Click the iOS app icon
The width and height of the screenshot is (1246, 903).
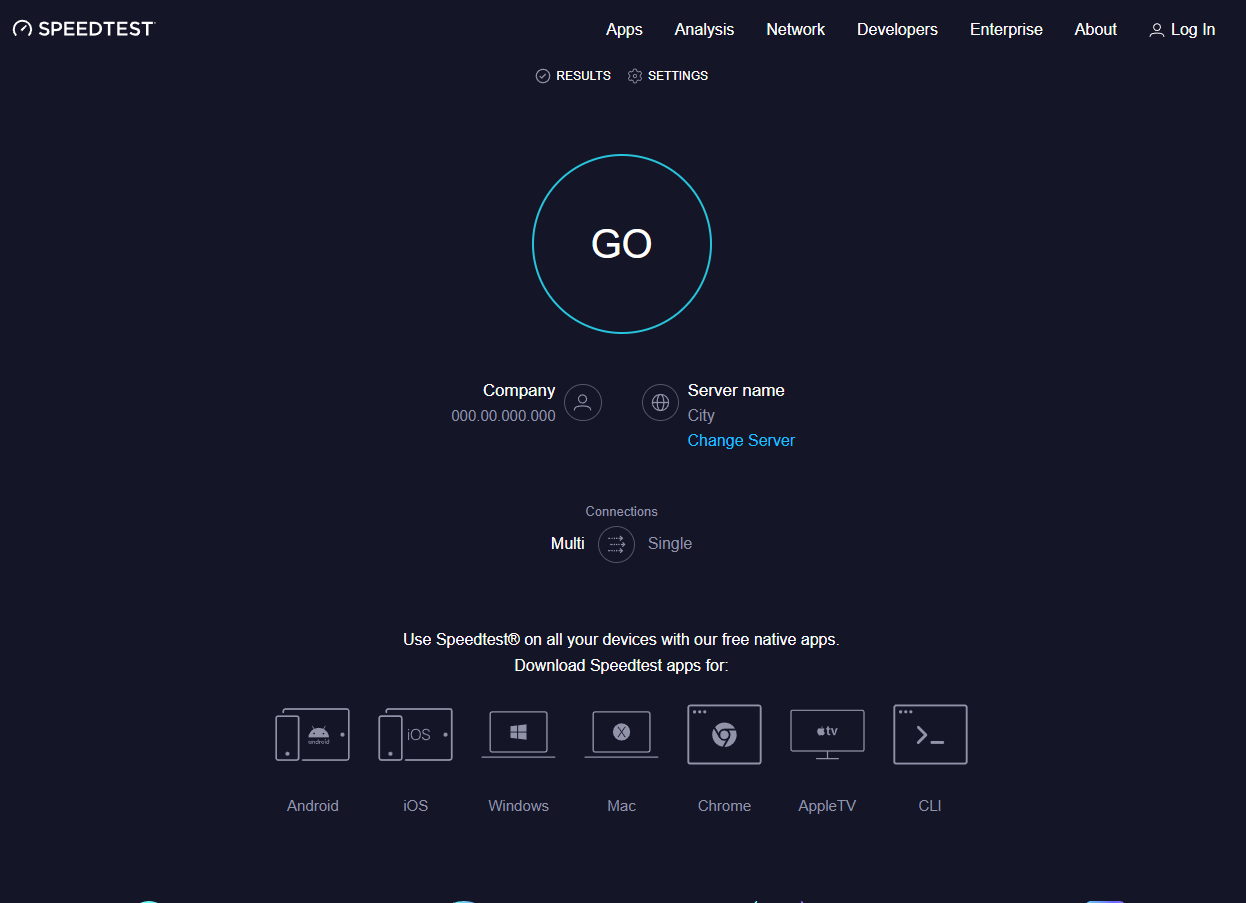point(416,735)
